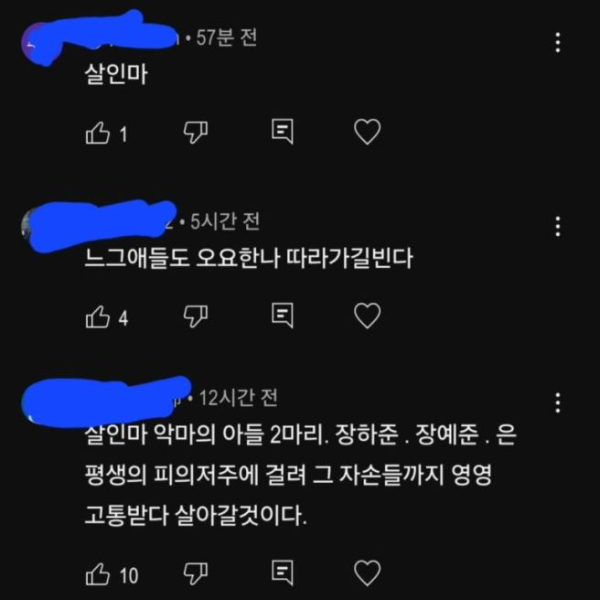Image resolution: width=600 pixels, height=600 pixels.
Task: Reply to the 5시간 전 comment
Action: [282, 316]
